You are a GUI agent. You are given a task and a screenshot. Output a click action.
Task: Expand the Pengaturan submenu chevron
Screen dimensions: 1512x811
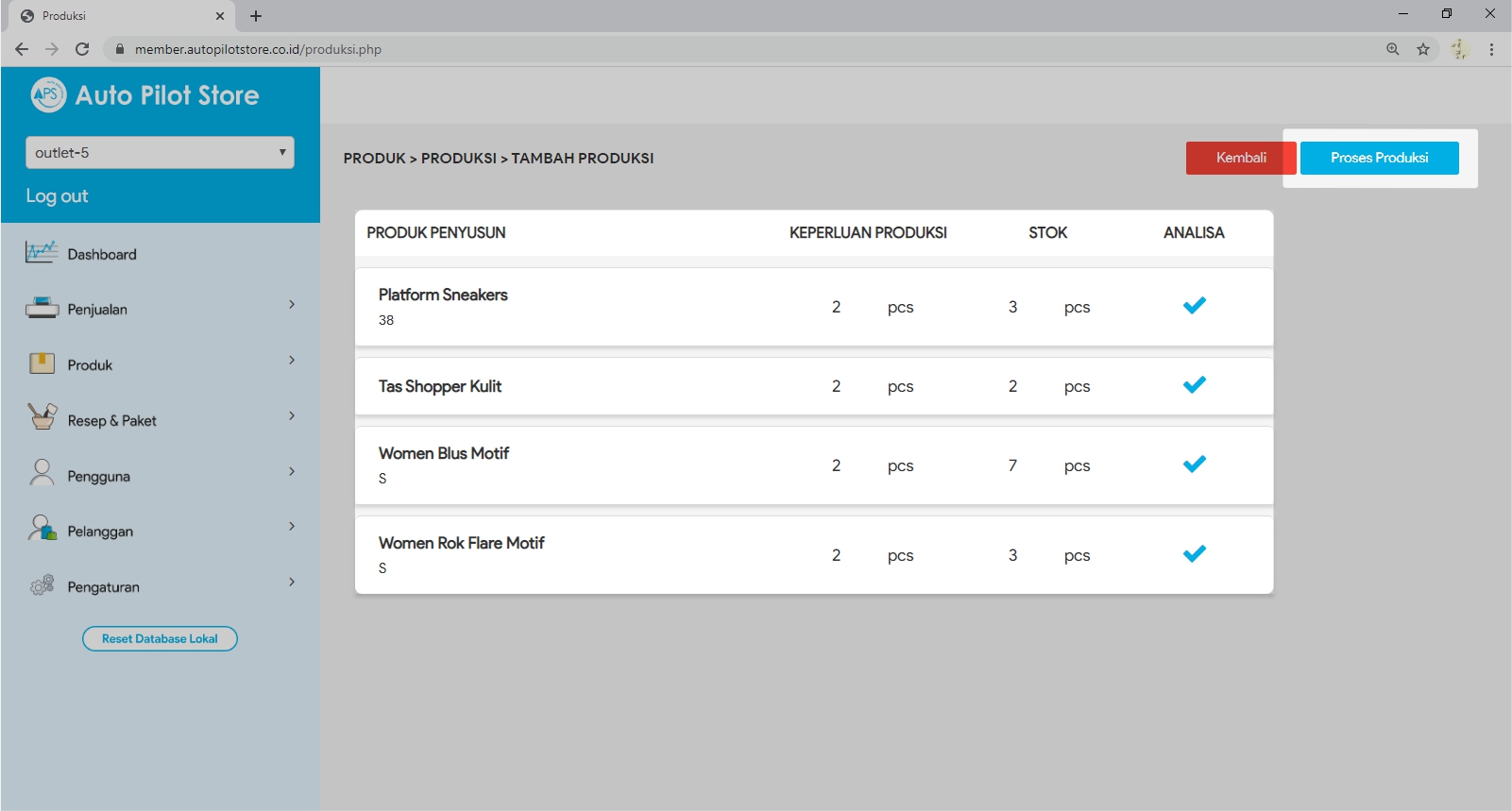[x=292, y=582]
